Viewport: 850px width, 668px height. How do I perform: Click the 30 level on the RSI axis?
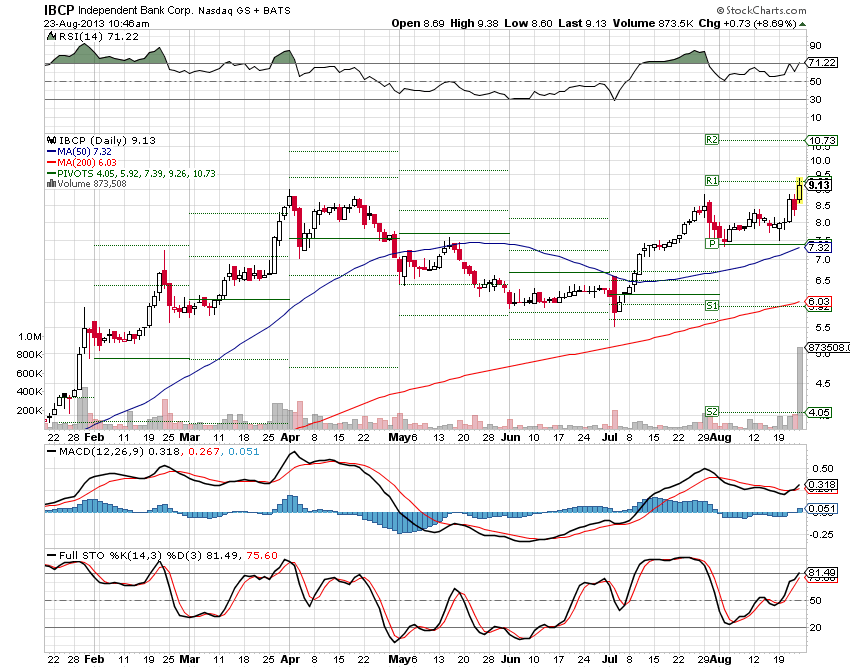815,99
